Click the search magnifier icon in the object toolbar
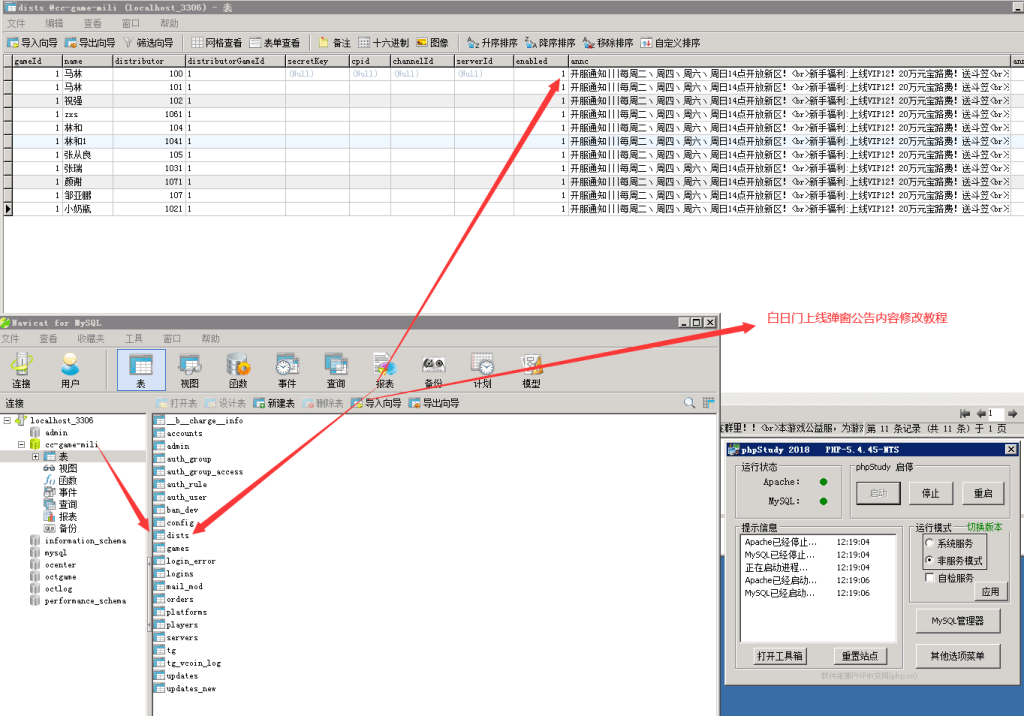The height and width of the screenshot is (716, 1024). pos(689,403)
